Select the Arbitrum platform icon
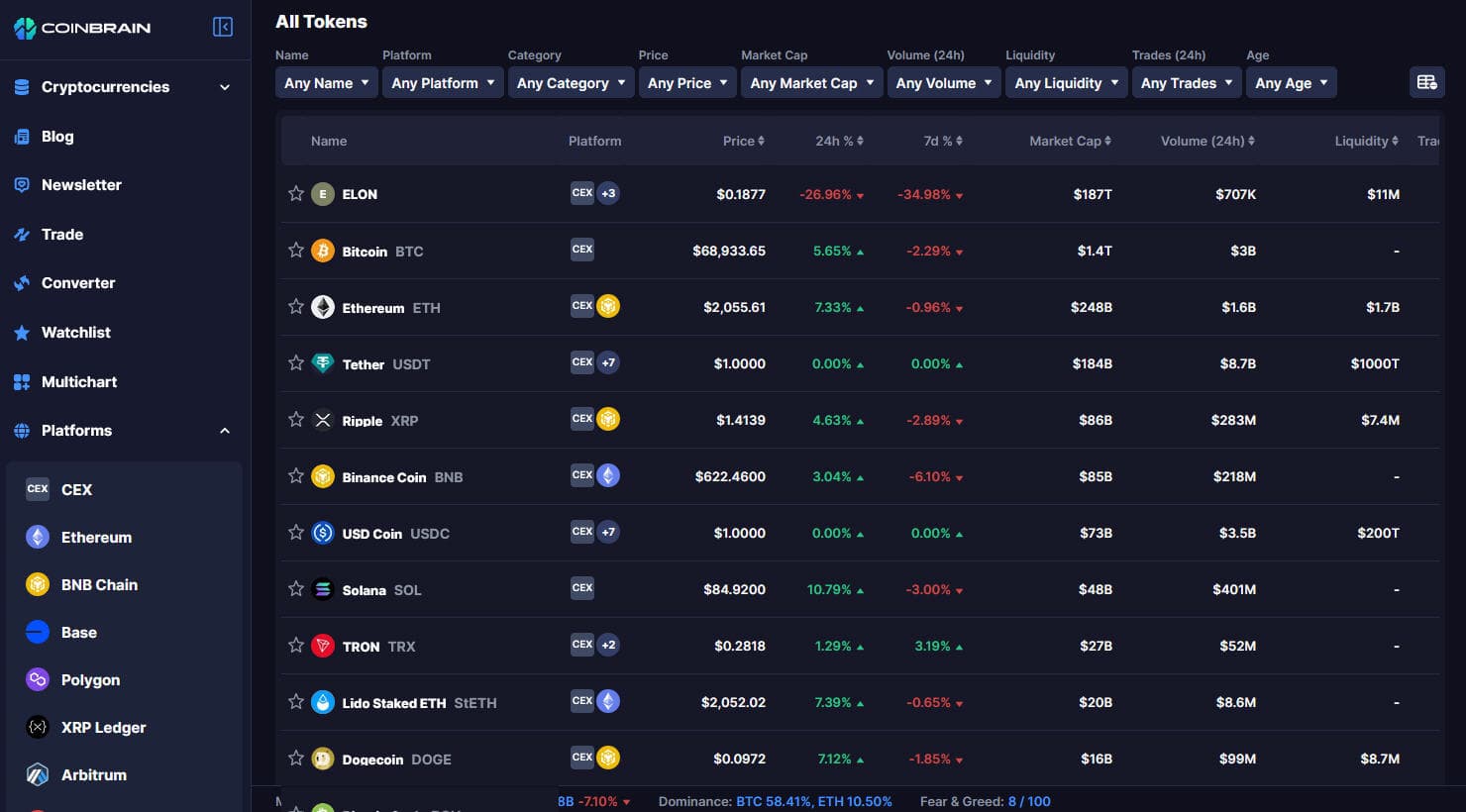 tap(37, 774)
